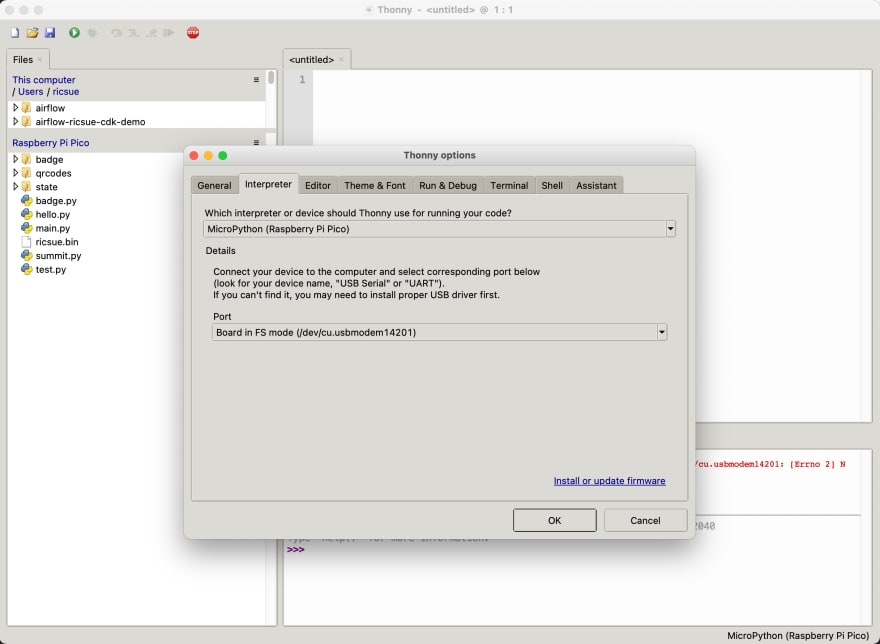Click the Step out toolbar icon
This screenshot has height=644, width=880.
pyautogui.click(x=152, y=33)
